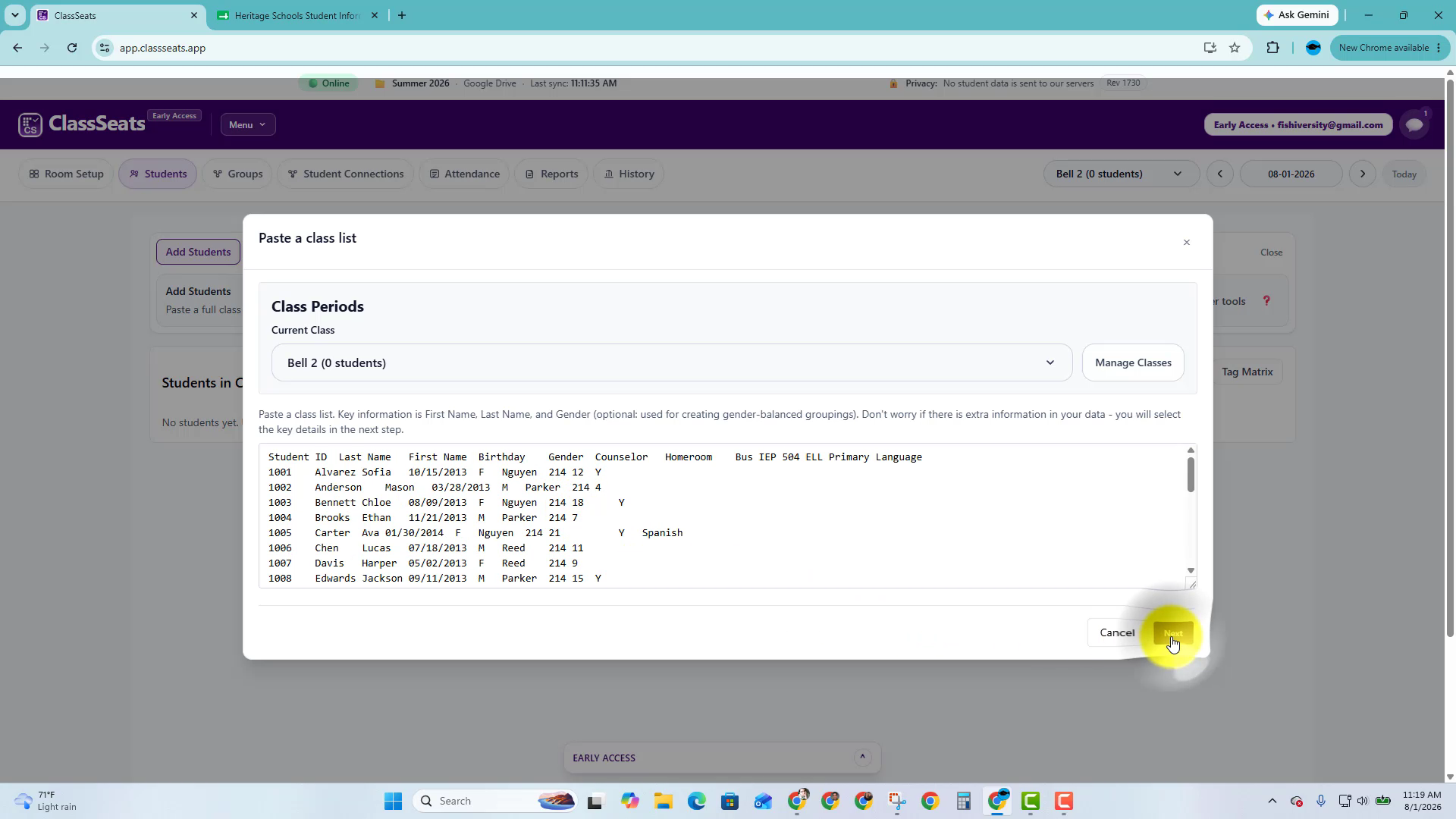Expand the EARLY ACCESS panel chevron

click(862, 758)
